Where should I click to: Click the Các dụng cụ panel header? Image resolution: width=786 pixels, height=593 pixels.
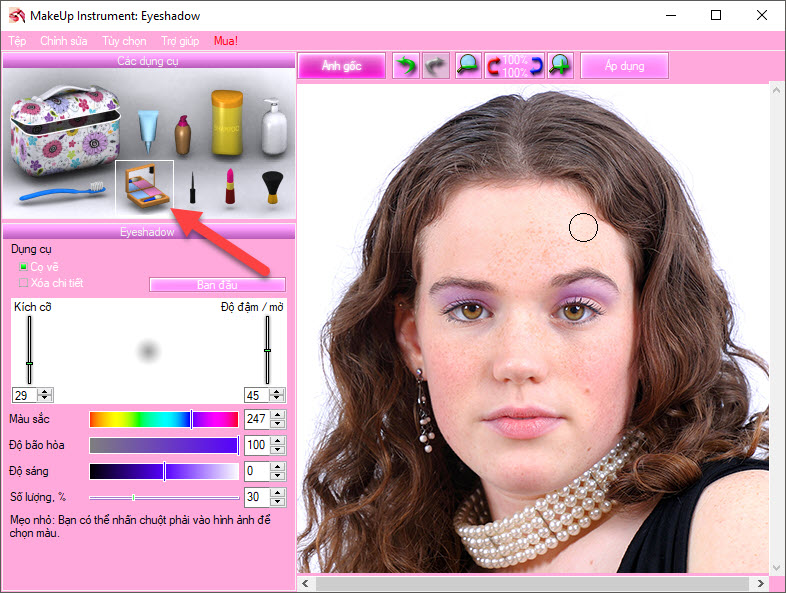148,61
